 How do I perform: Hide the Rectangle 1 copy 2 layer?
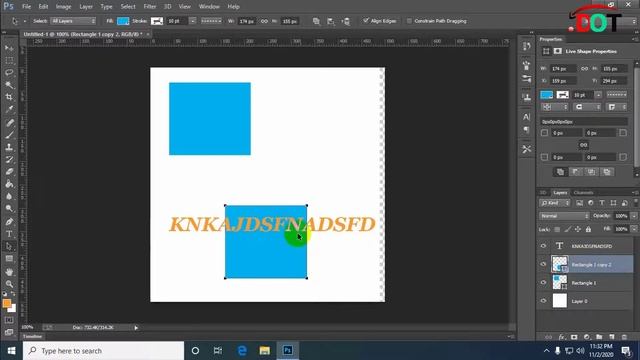click(543, 264)
